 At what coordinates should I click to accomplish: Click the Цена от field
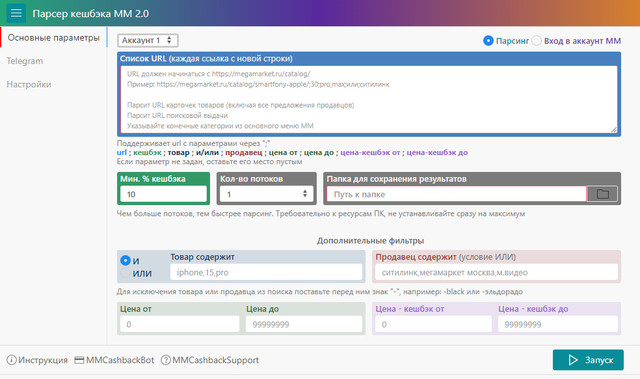pyautogui.click(x=180, y=324)
